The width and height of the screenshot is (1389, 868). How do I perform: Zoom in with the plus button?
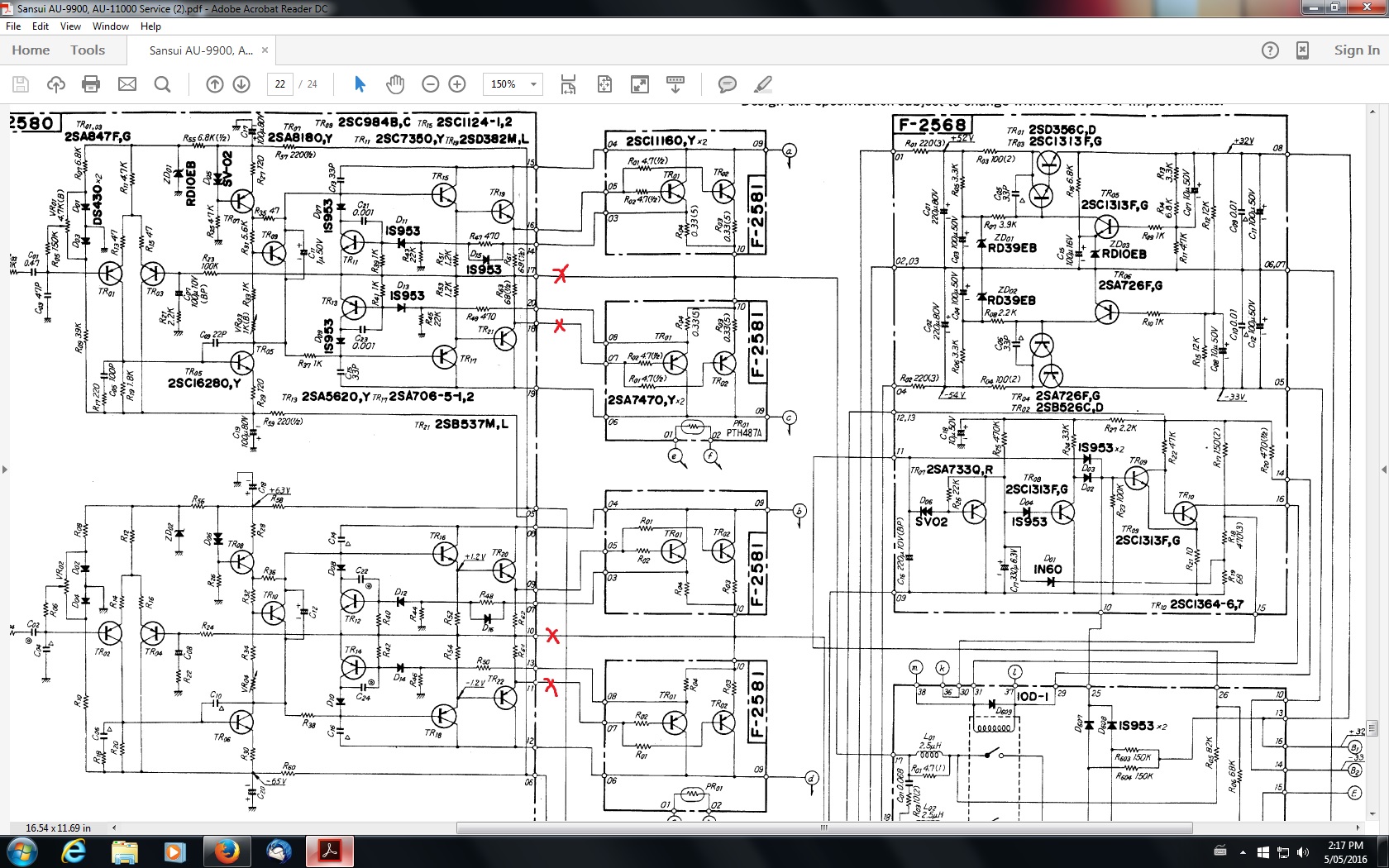[457, 84]
